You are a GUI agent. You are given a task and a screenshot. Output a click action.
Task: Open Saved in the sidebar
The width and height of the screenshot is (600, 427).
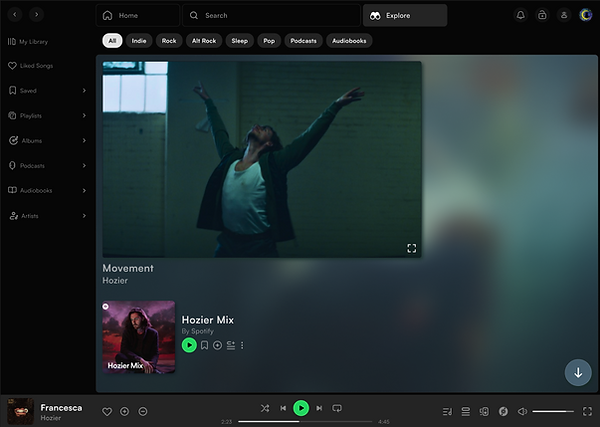pyautogui.click(x=23, y=90)
